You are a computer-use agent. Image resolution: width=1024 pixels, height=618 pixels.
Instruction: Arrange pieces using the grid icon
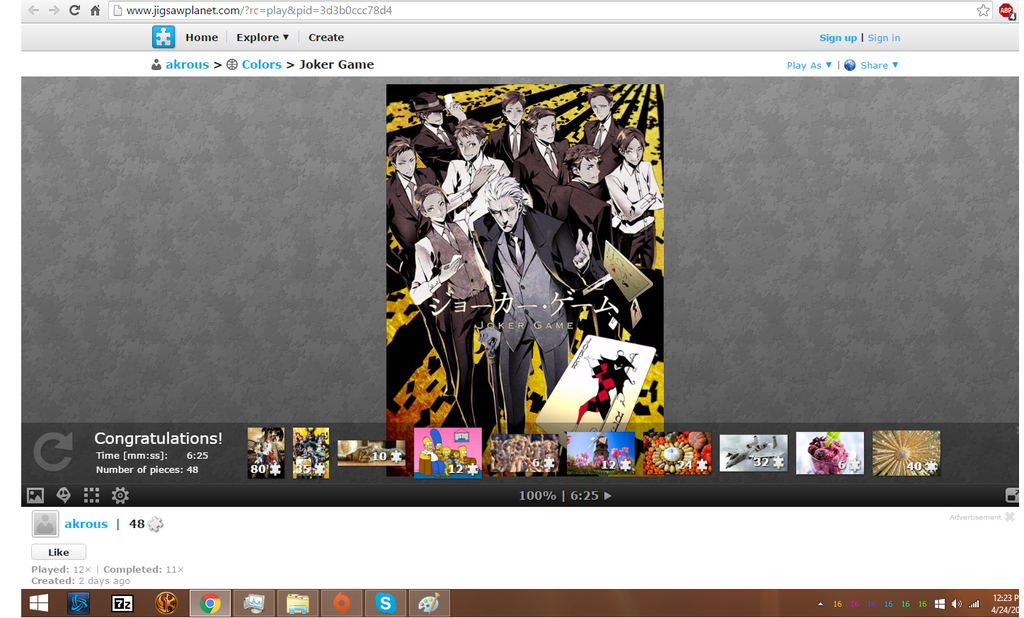tap(91, 496)
